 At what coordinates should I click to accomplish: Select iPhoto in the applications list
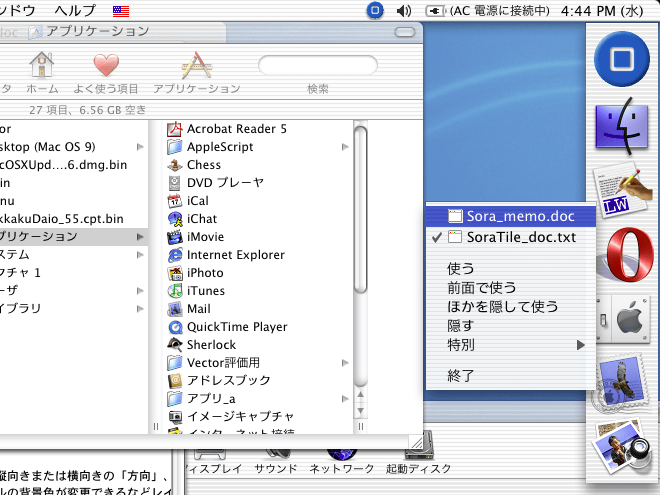195,273
